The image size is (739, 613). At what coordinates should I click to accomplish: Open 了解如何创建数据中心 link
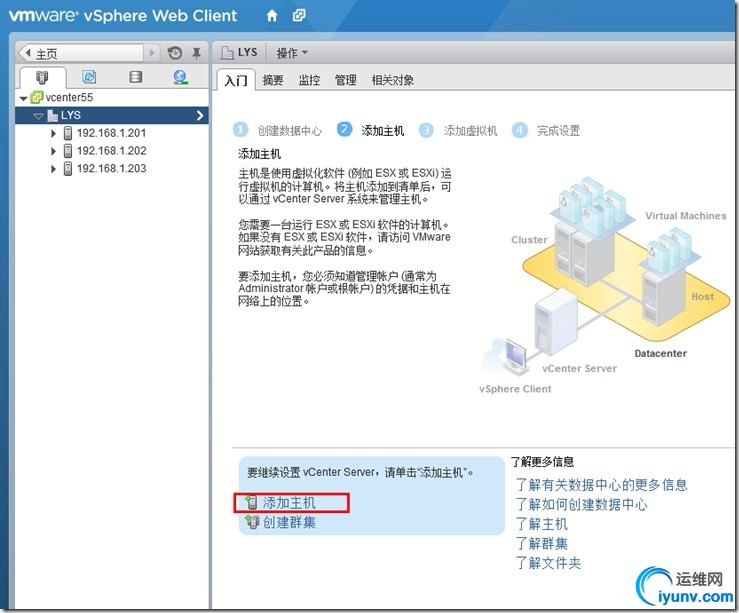click(x=582, y=504)
